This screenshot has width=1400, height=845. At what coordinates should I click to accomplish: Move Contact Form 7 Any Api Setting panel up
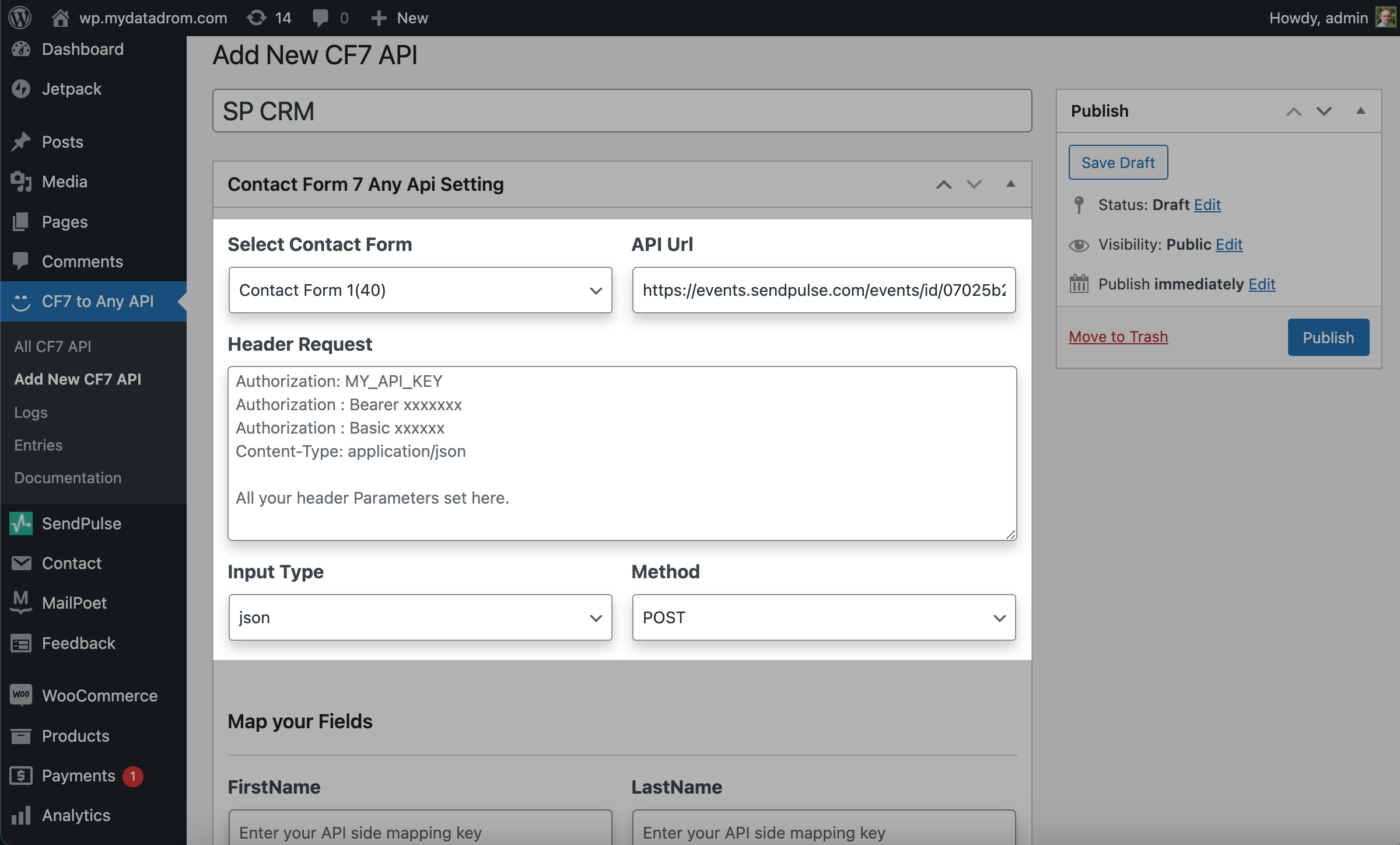click(x=944, y=184)
